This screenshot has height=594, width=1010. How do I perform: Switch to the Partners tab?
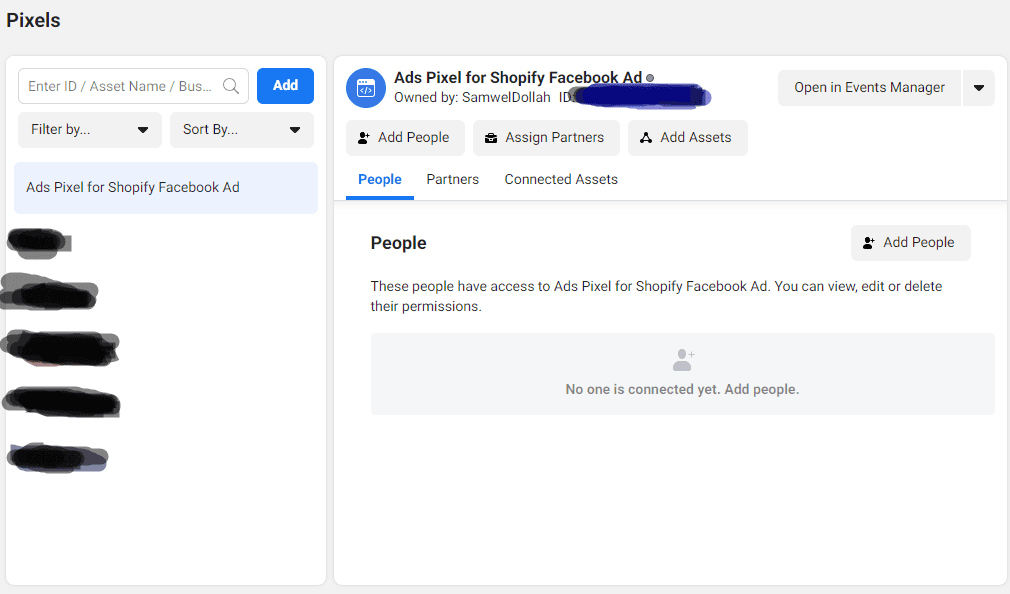pos(452,180)
